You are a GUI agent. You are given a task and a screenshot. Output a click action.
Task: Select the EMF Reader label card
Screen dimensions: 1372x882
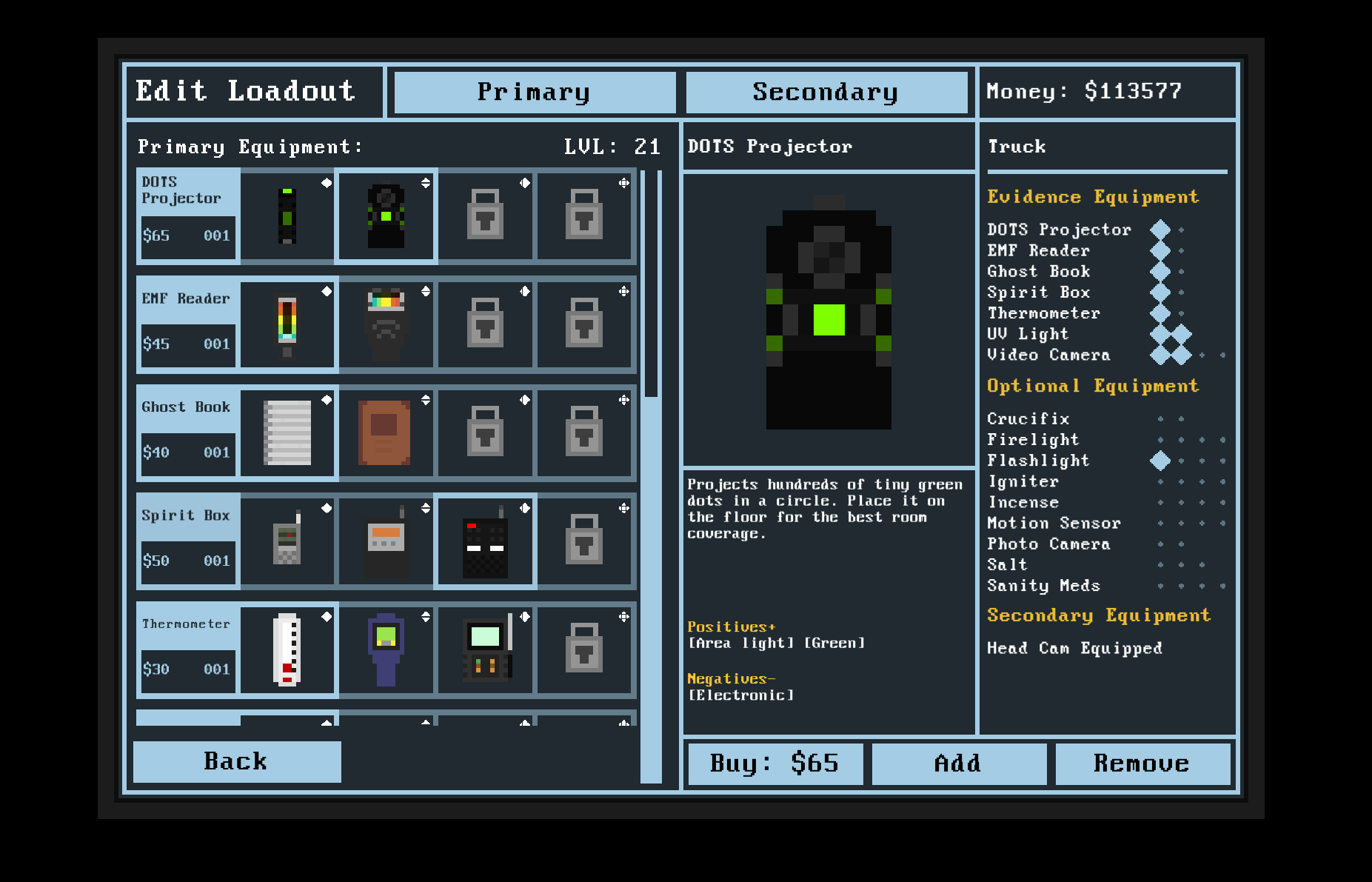(188, 324)
